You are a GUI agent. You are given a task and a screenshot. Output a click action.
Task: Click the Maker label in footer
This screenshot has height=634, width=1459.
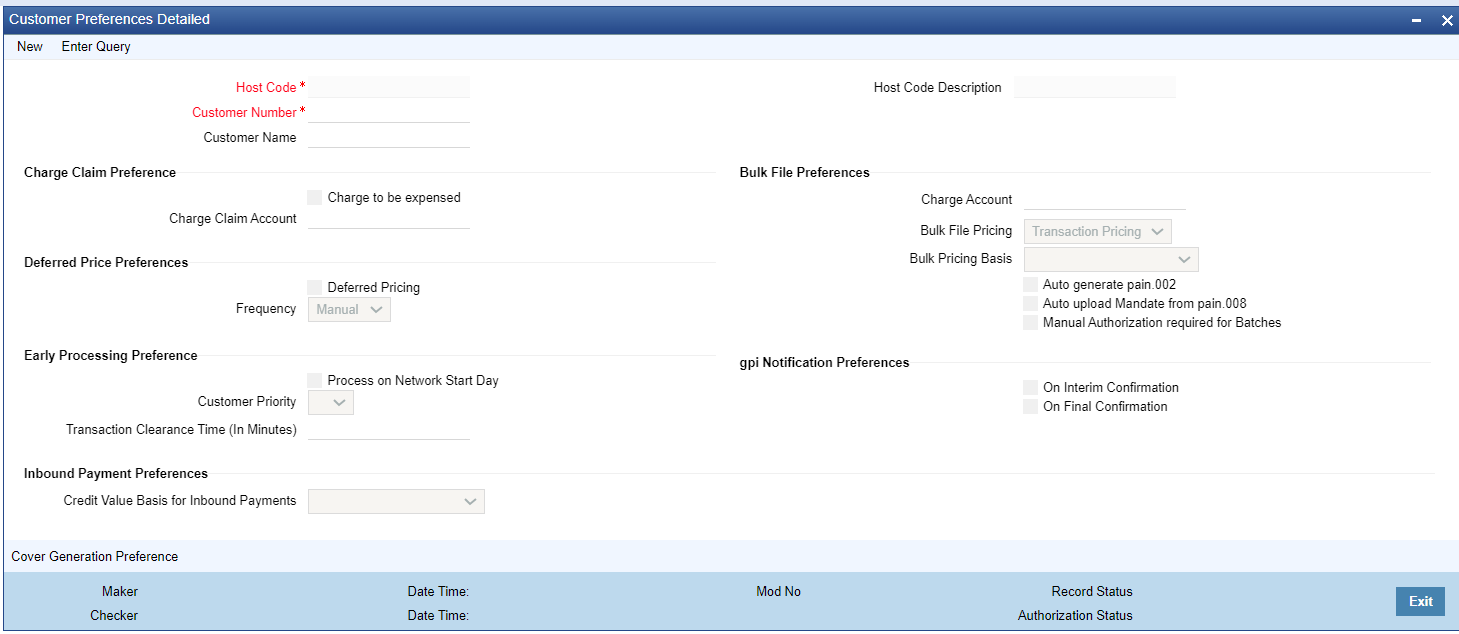click(x=120, y=591)
